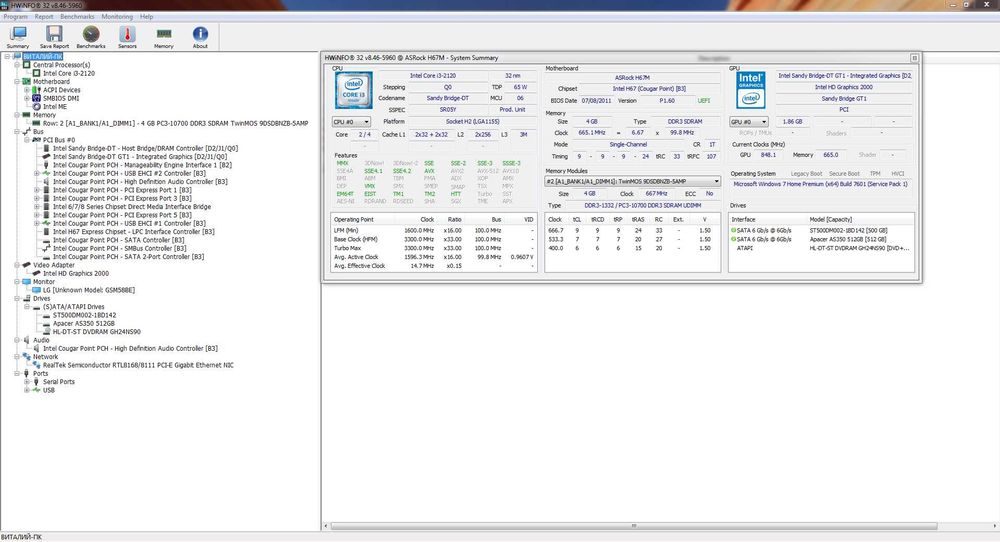Select the Central Processor(s) tree icon
This screenshot has height=542, width=1000.
pyautogui.click(x=27, y=65)
